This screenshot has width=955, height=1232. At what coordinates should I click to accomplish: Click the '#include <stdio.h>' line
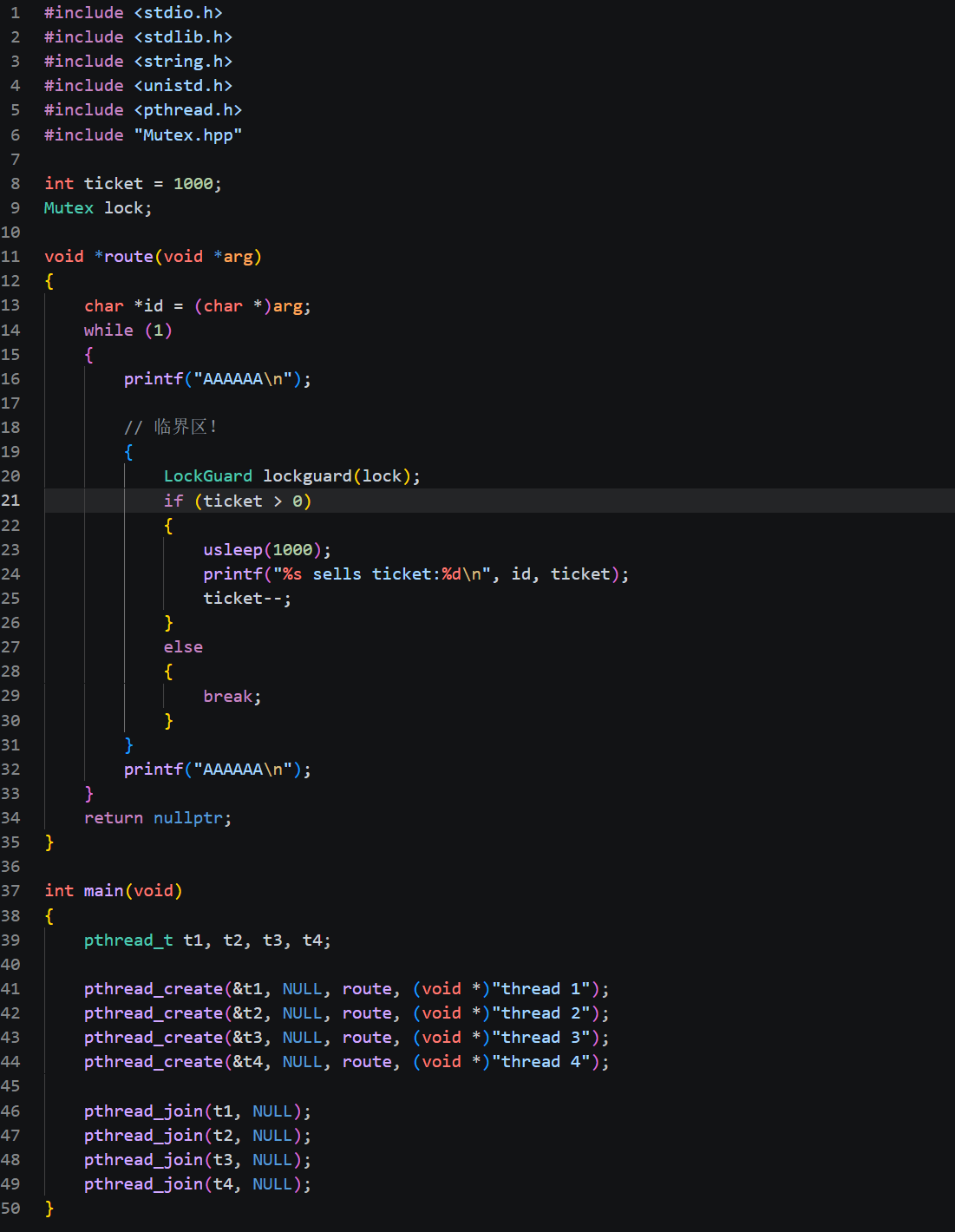pyautogui.click(x=134, y=13)
